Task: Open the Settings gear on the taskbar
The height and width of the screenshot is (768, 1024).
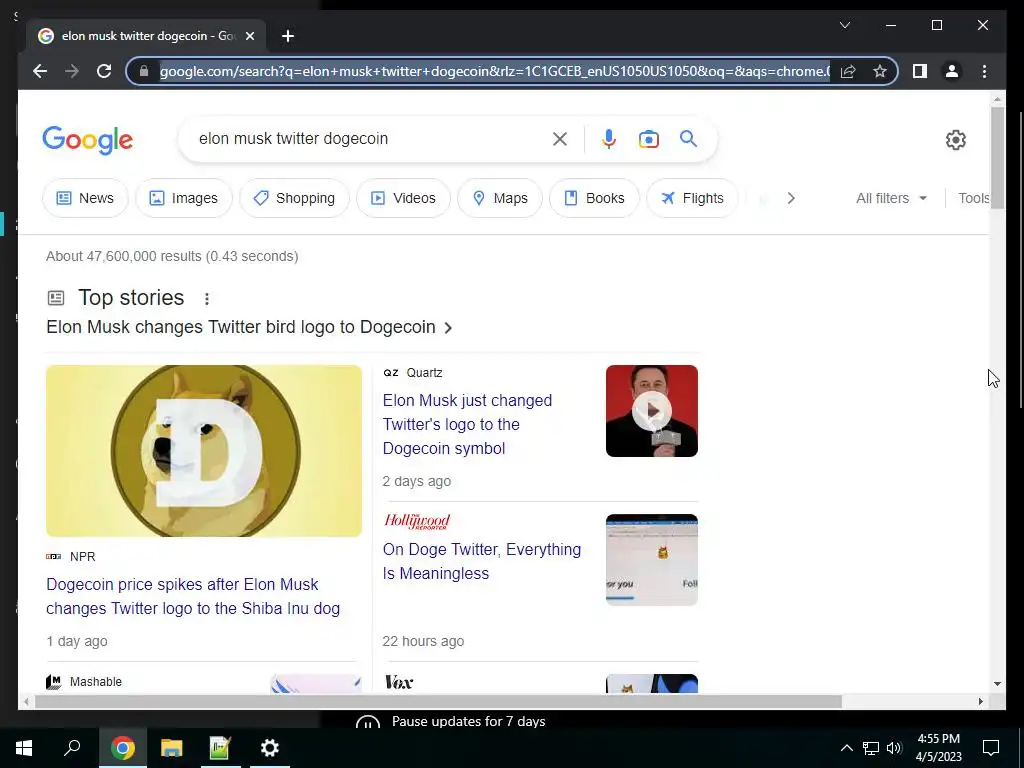Action: point(270,748)
